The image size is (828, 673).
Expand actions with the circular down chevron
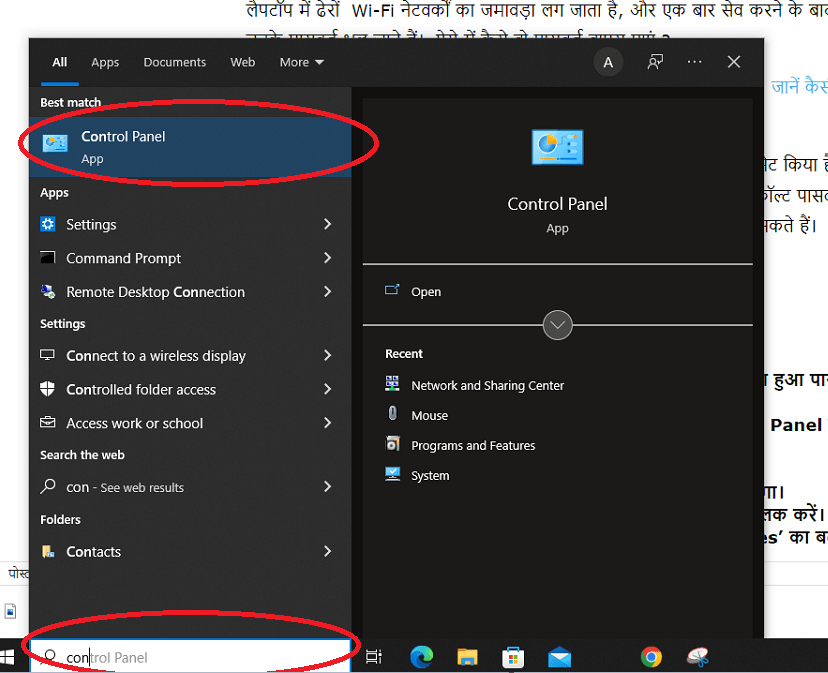557,325
